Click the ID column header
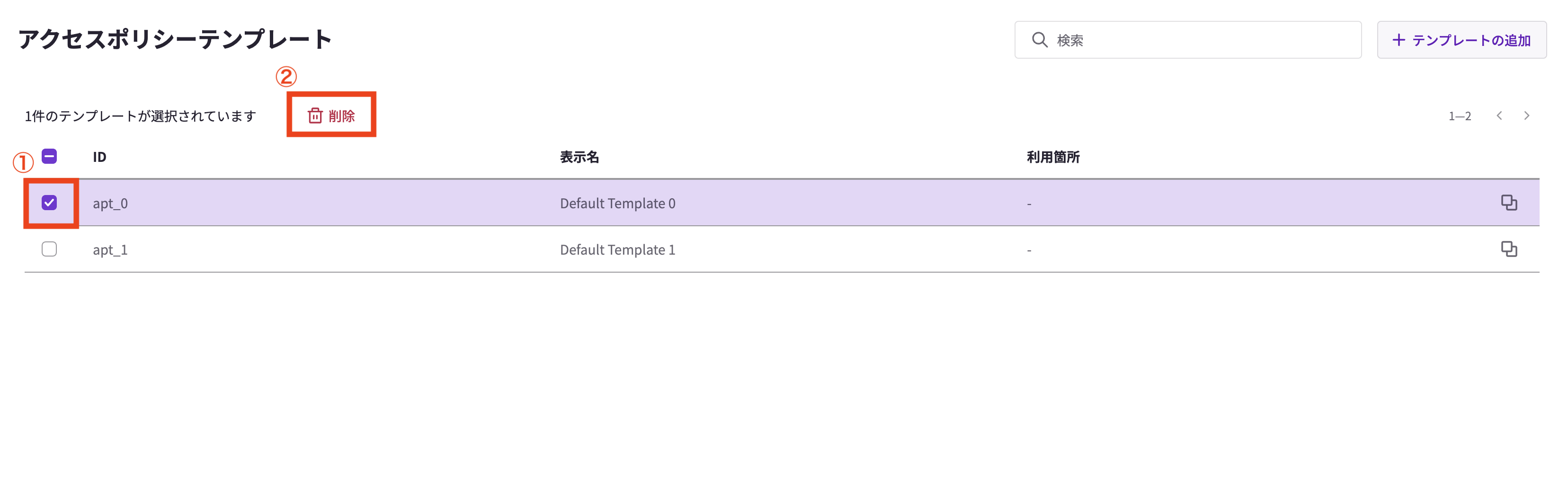Viewport: 1568px width, 497px height. [x=99, y=157]
